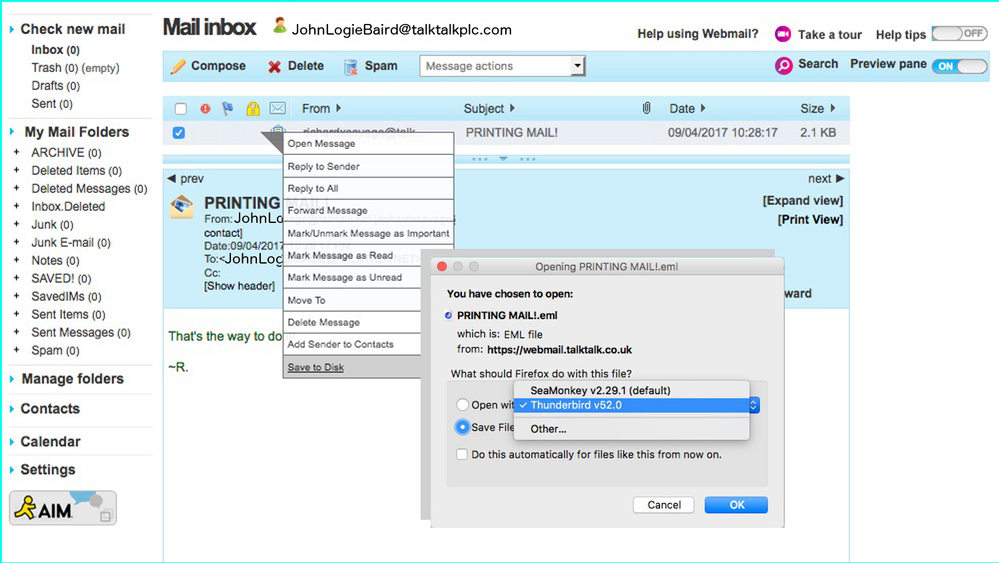Select SeaMonkey v2.29.1 (default) option

631,390
